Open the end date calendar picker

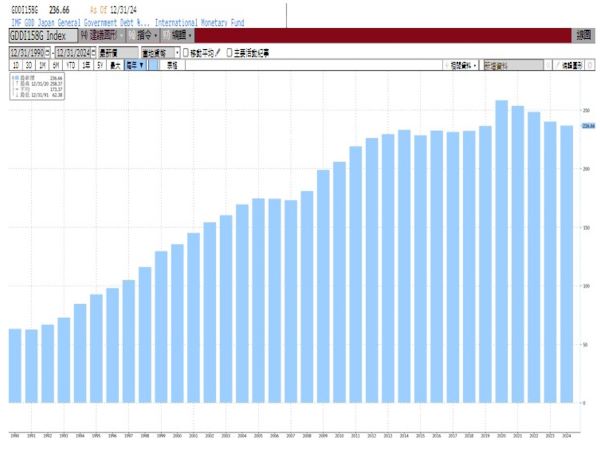tap(93, 53)
